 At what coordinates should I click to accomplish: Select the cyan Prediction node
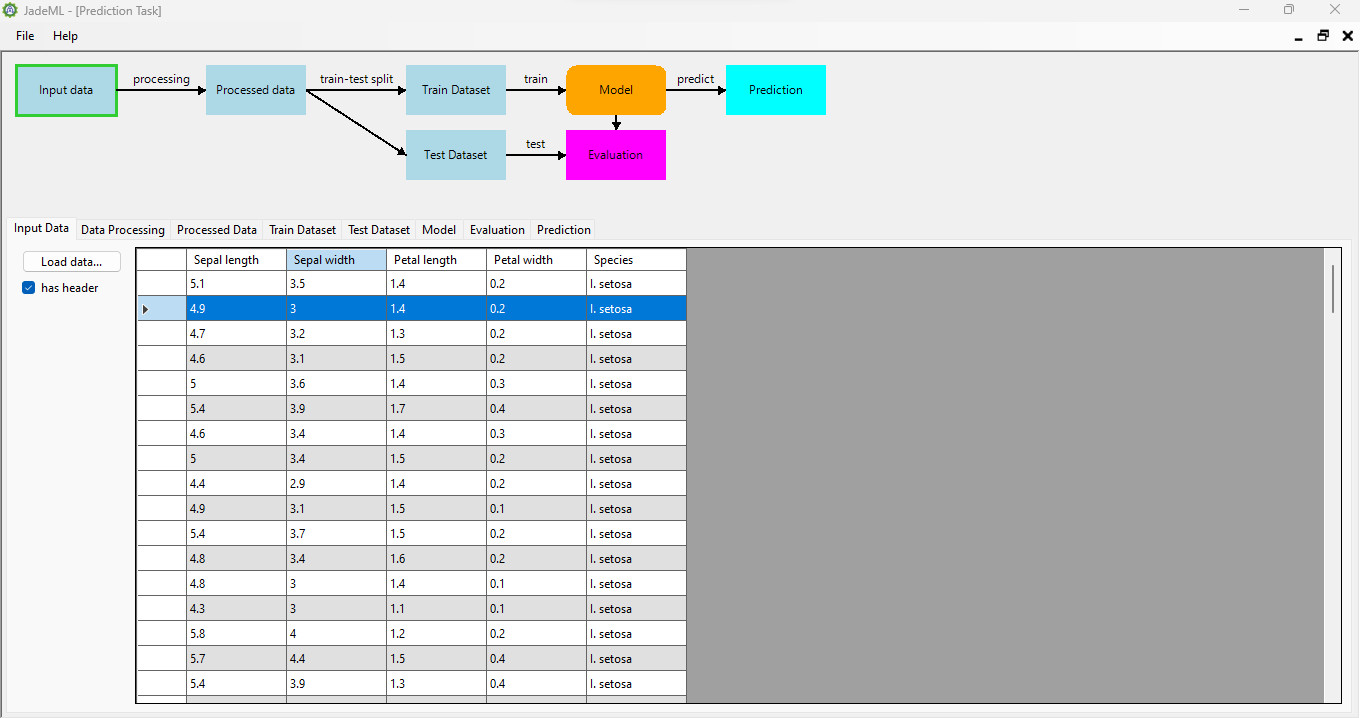click(776, 90)
